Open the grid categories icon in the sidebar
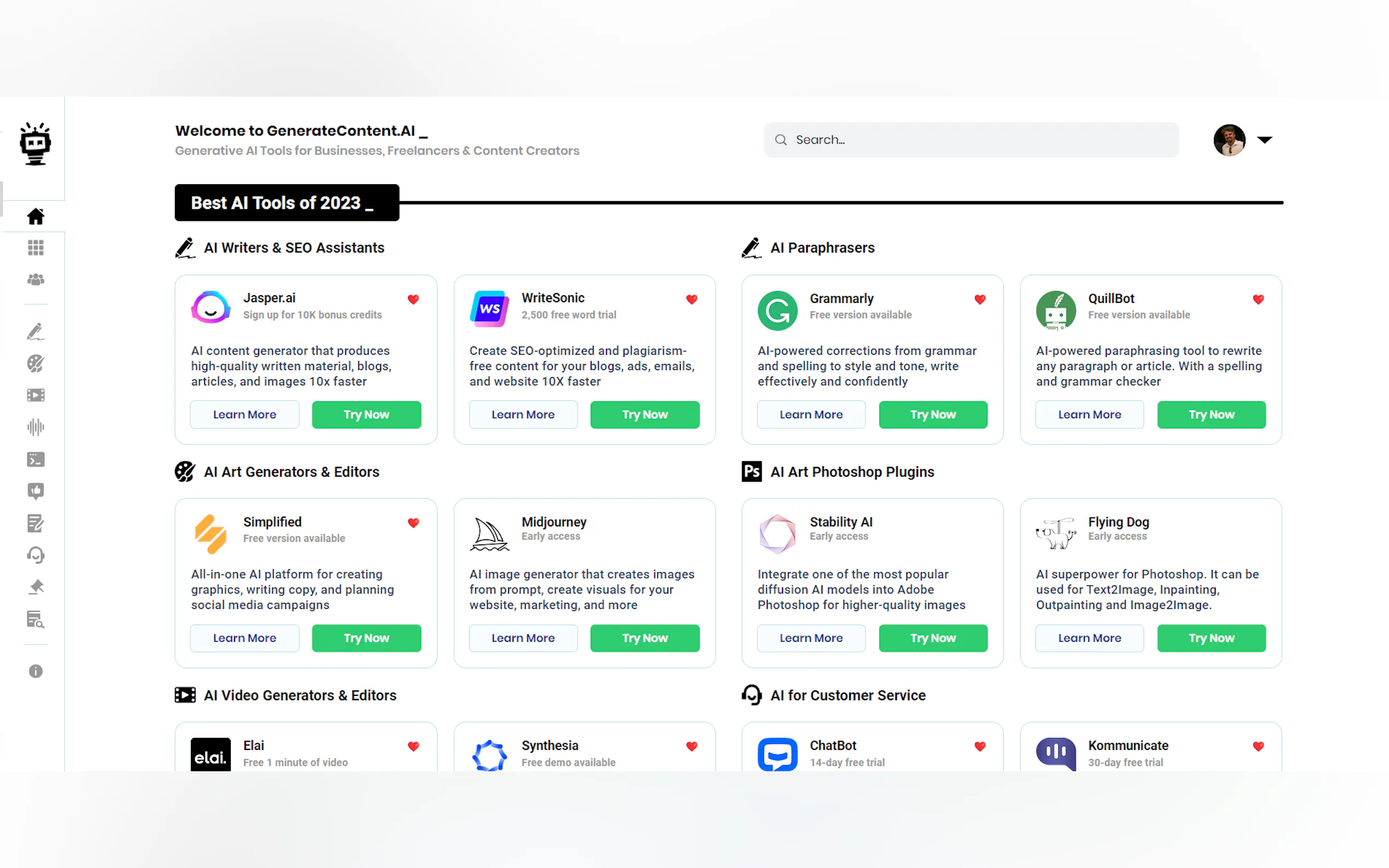Image resolution: width=1389 pixels, height=868 pixels. point(36,248)
